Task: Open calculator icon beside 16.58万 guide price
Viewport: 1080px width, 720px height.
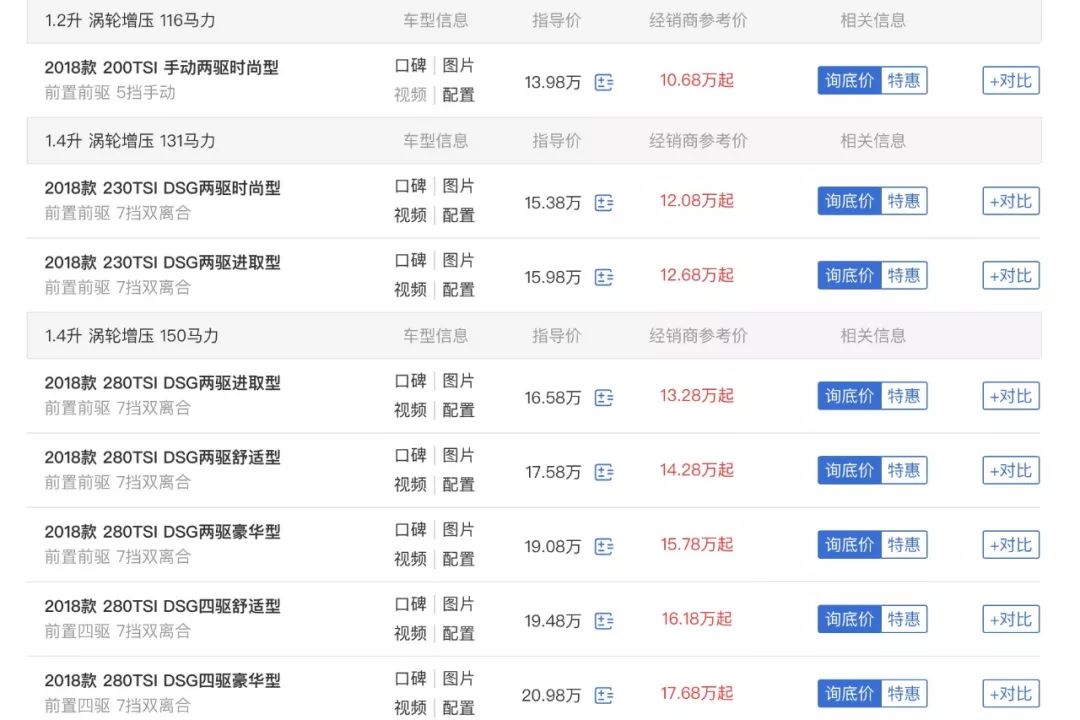Action: pyautogui.click(x=602, y=398)
